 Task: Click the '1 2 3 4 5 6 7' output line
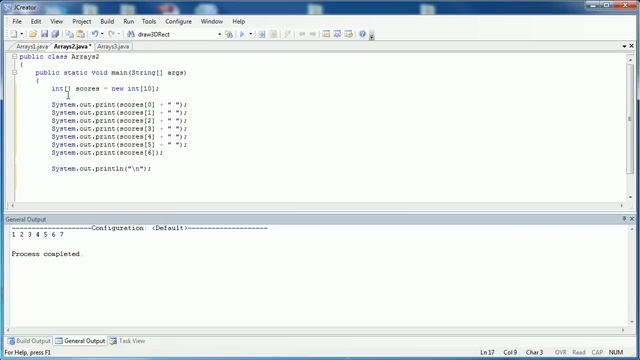click(x=38, y=235)
